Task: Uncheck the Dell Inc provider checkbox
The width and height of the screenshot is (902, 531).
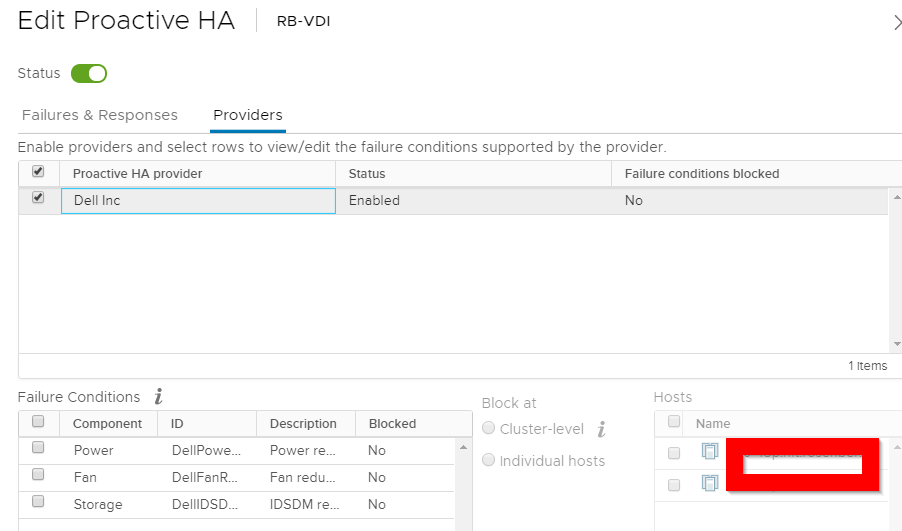Action: [38, 197]
